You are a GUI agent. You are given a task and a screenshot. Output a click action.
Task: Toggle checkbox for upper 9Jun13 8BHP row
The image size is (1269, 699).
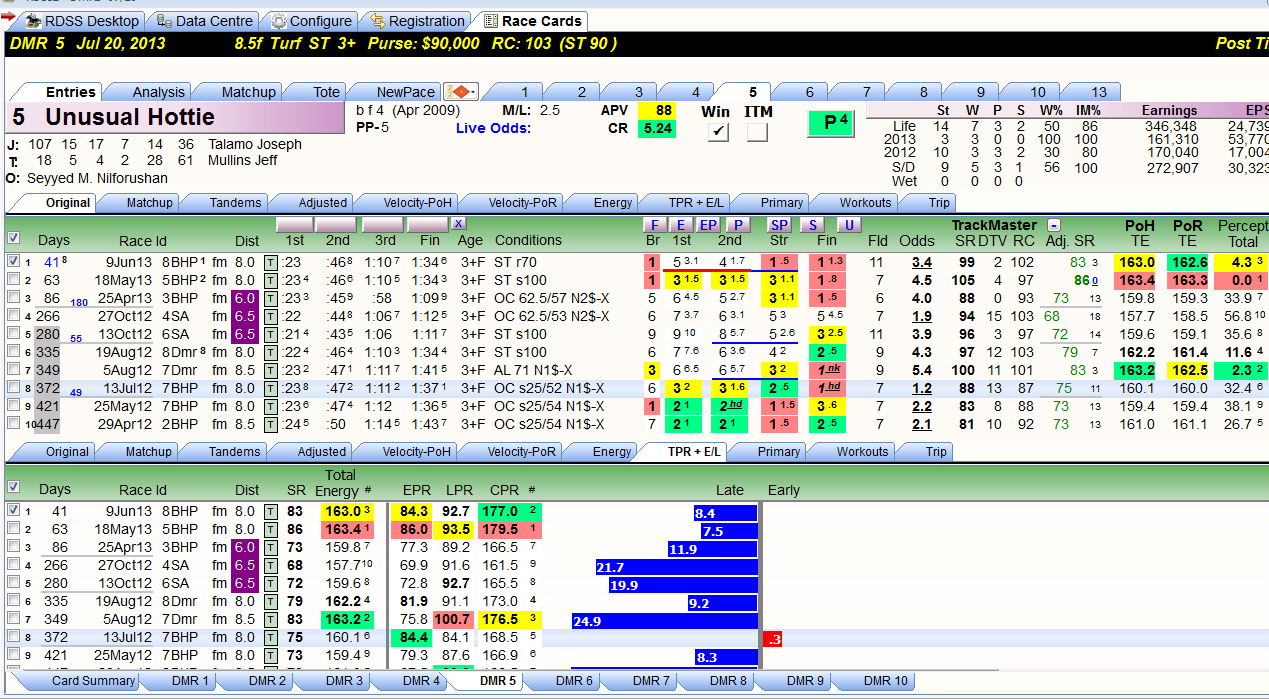(x=13, y=261)
